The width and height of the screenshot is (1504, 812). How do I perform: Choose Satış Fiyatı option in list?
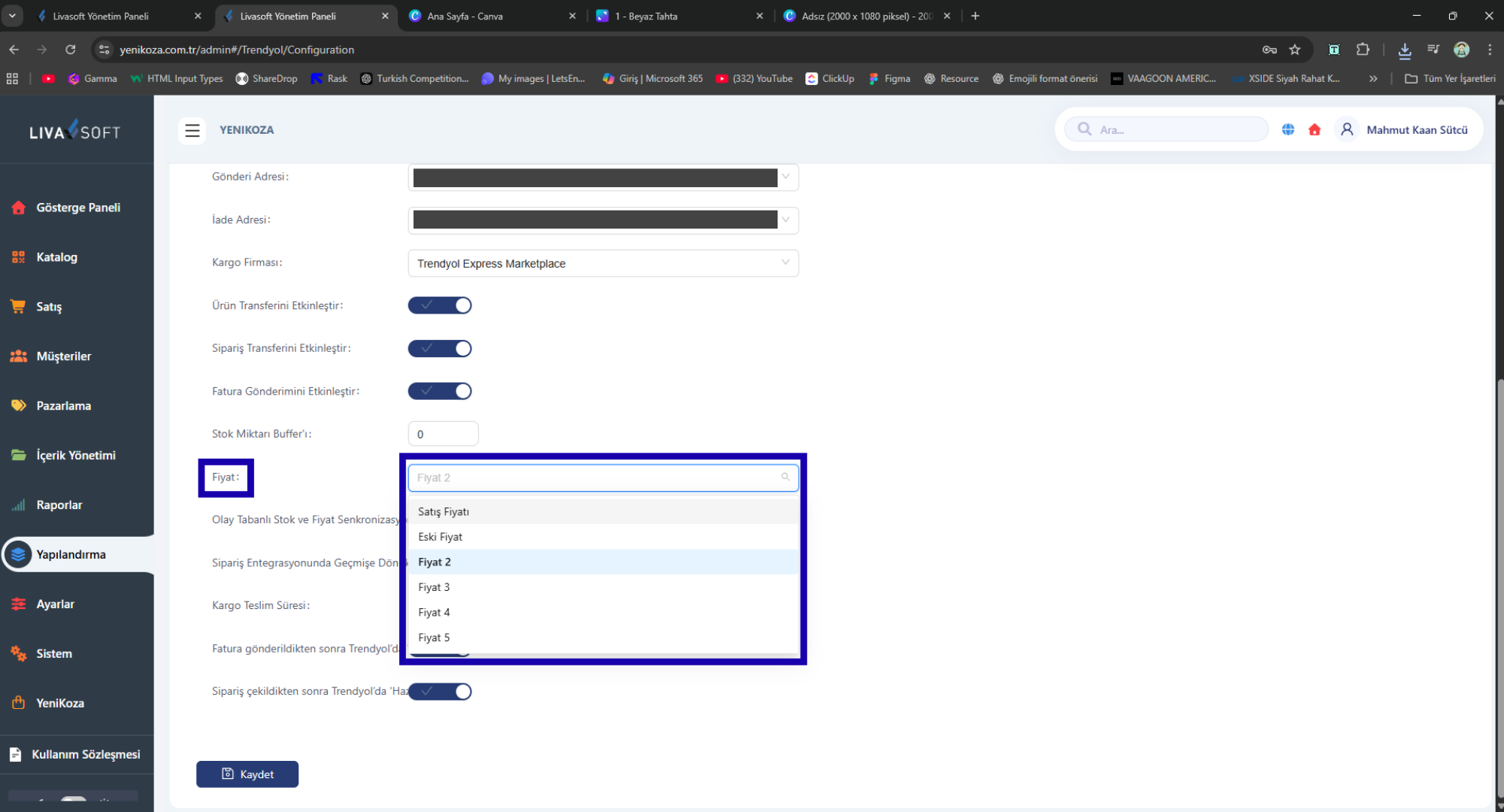pyautogui.click(x=444, y=512)
